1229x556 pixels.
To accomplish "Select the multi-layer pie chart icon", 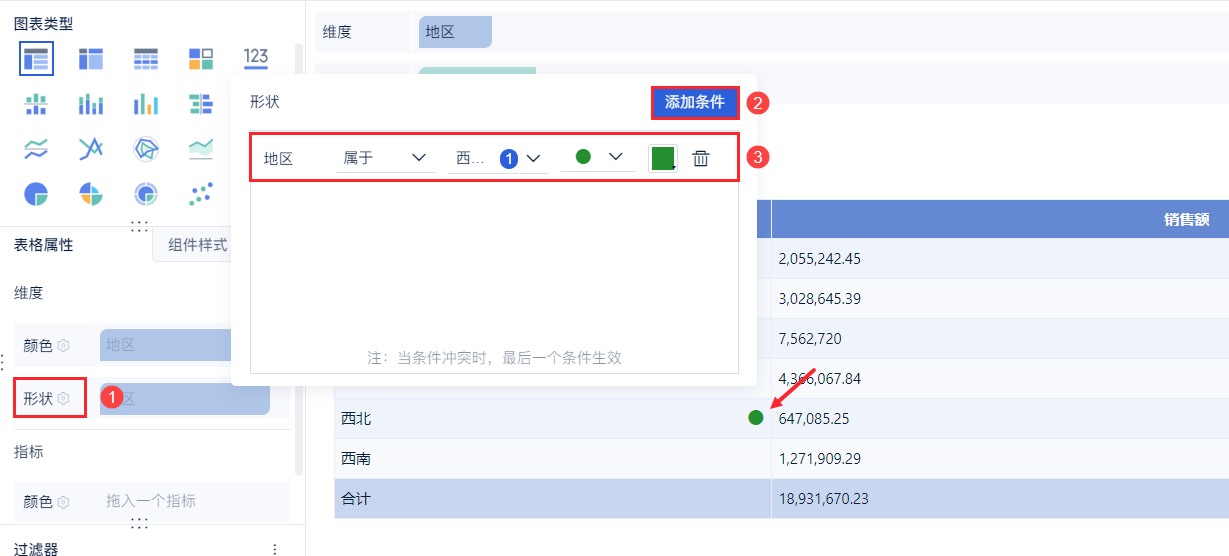I will coord(146,194).
